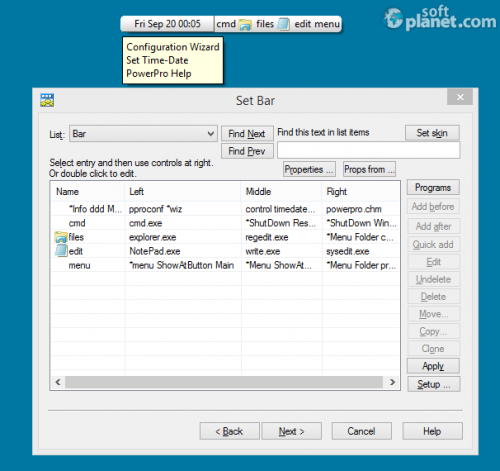Choose Configuration Wizard in popup
500x471 pixels.
[173, 47]
